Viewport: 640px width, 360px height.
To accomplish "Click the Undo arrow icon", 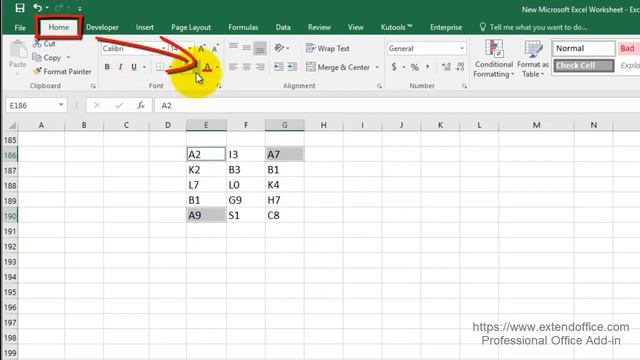I will pos(38,7).
